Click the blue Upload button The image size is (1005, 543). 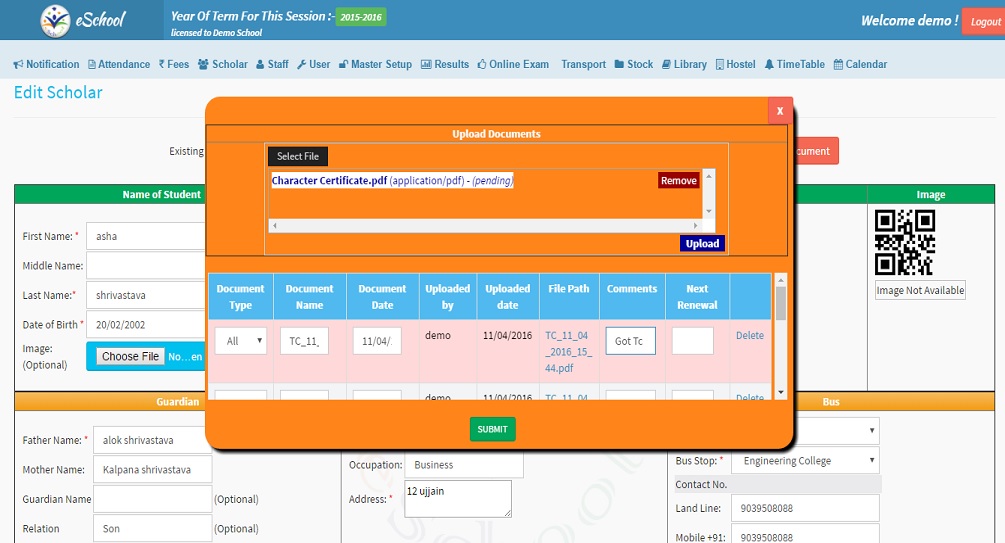click(702, 243)
